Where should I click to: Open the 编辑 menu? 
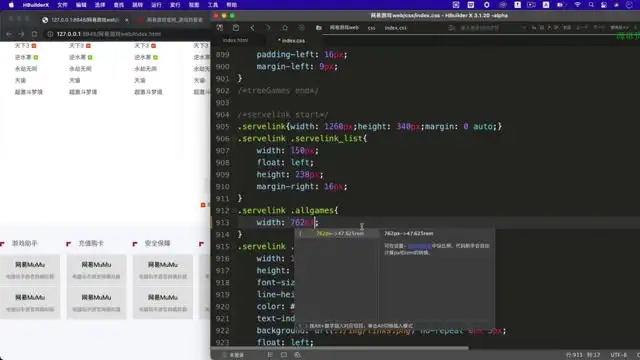tap(81, 5)
